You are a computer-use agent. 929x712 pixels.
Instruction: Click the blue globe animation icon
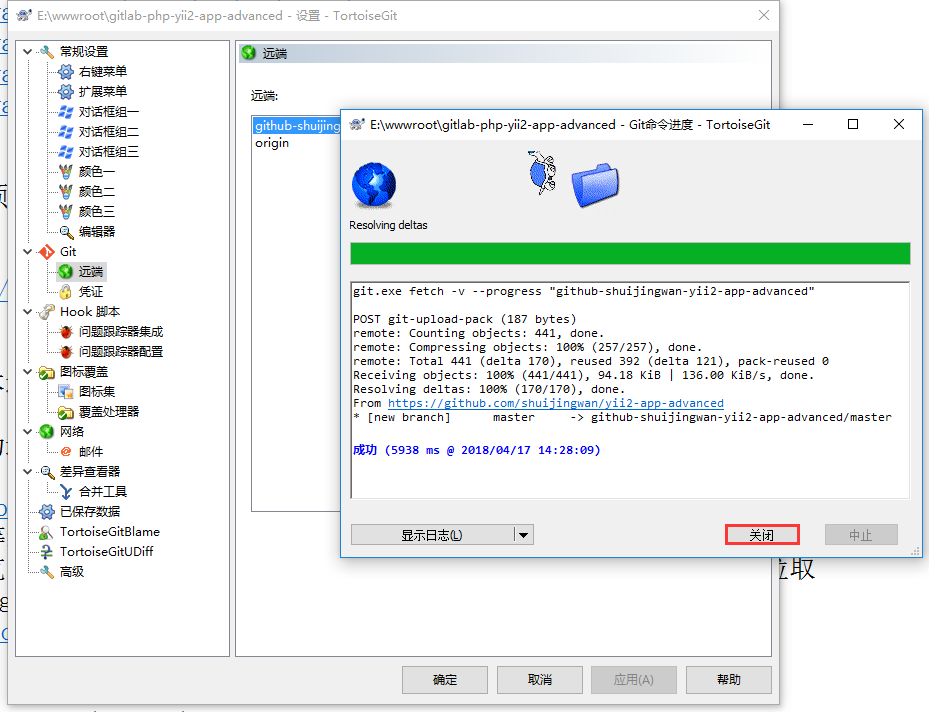[374, 185]
